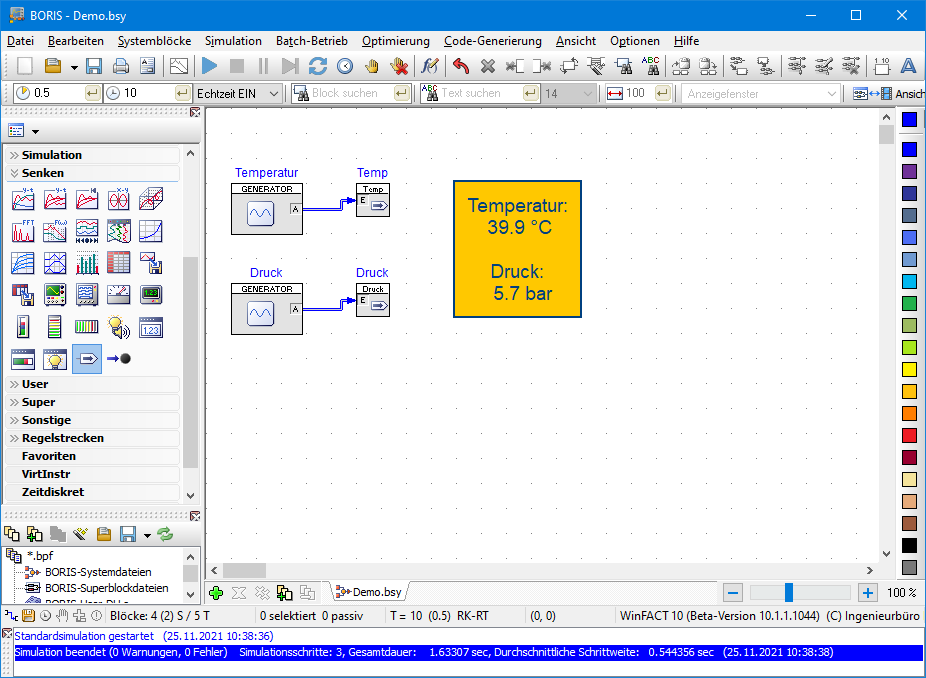This screenshot has width=926, height=678.
Task: Select the arrow-to-black-dot terminator block icon
Action: 119,358
